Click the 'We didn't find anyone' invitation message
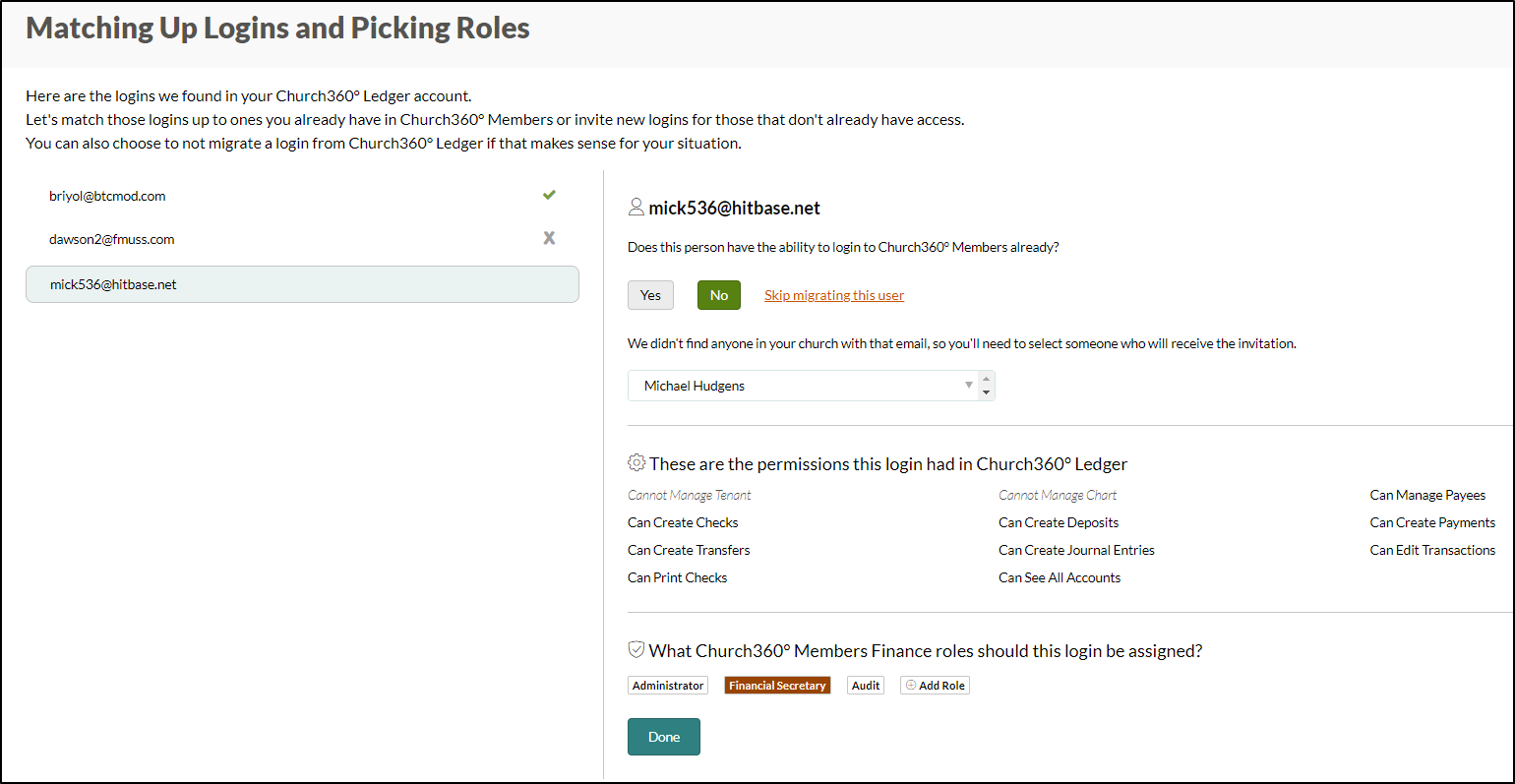Viewport: 1515px width, 784px height. tap(962, 343)
